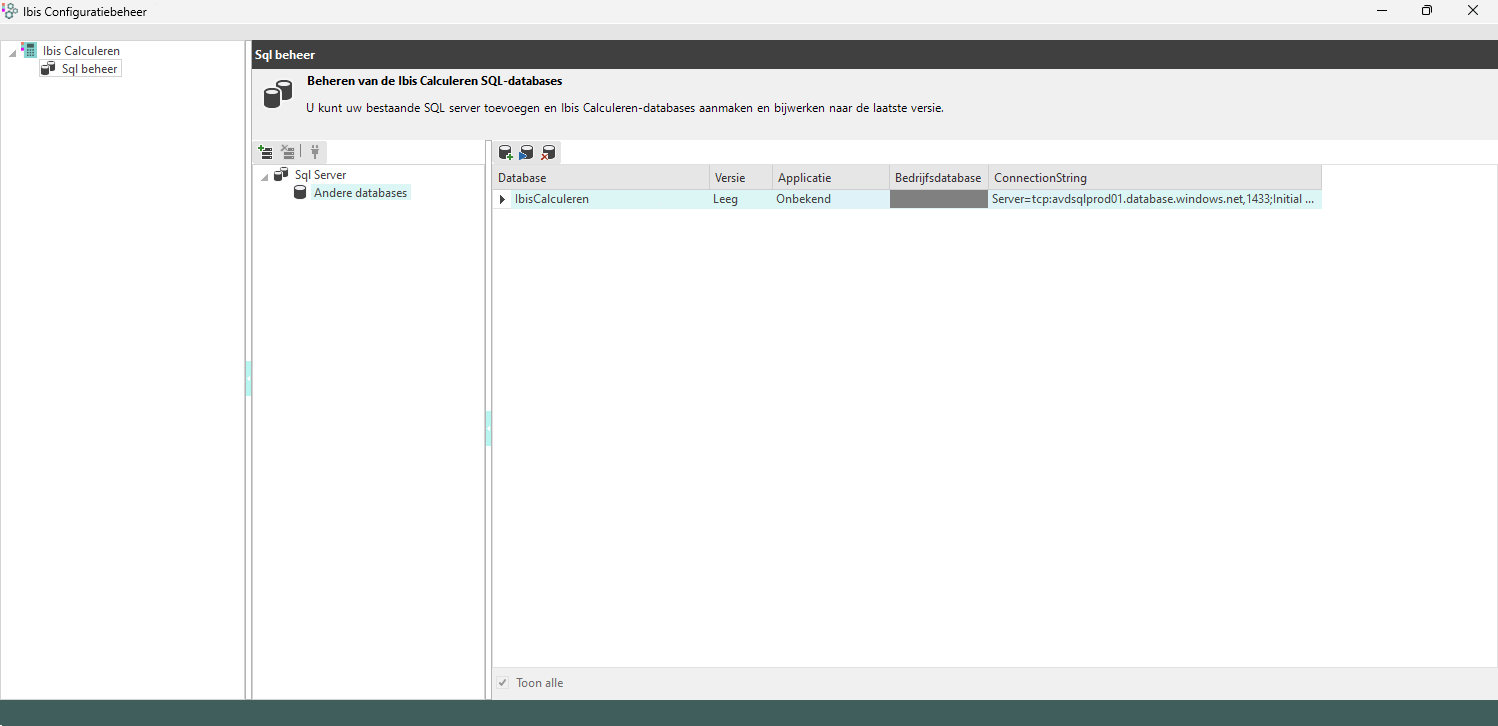This screenshot has height=726, width=1498.
Task: Click the IbisCalculeren database name cell
Action: pos(610,199)
